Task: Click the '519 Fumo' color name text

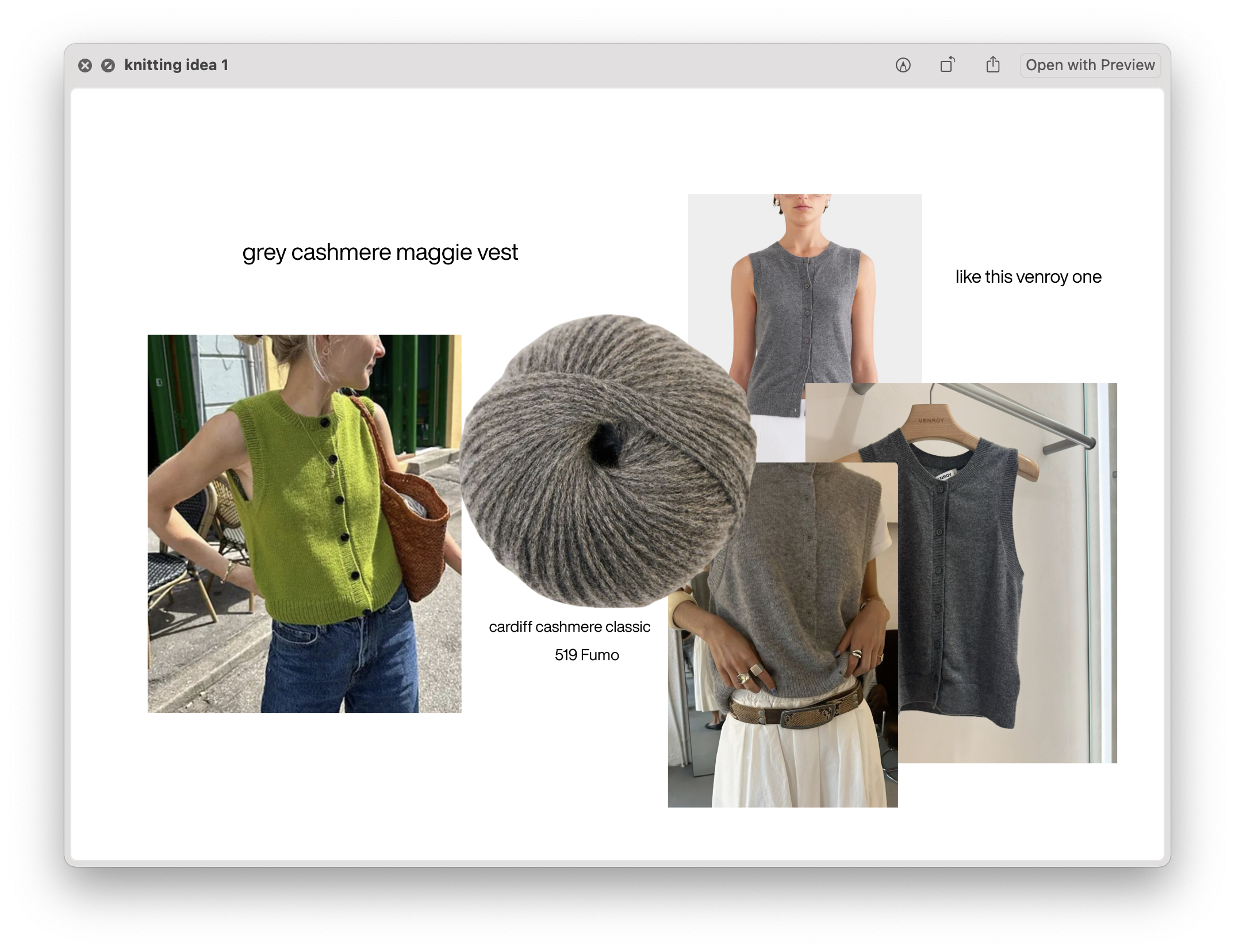Action: [586, 655]
